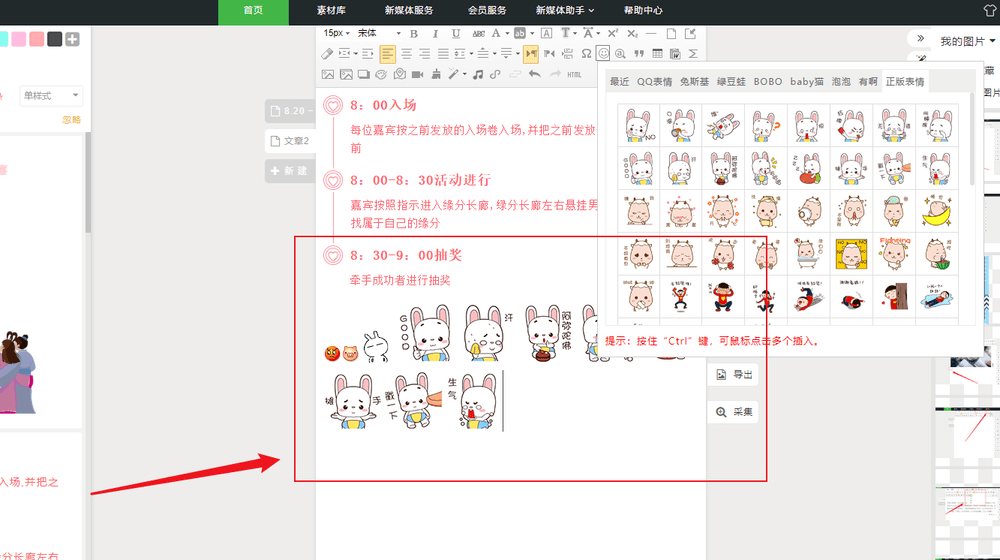Switch to the 兔斯基 emoticon tab
Viewport: 1000px width, 560px height.
(x=694, y=82)
